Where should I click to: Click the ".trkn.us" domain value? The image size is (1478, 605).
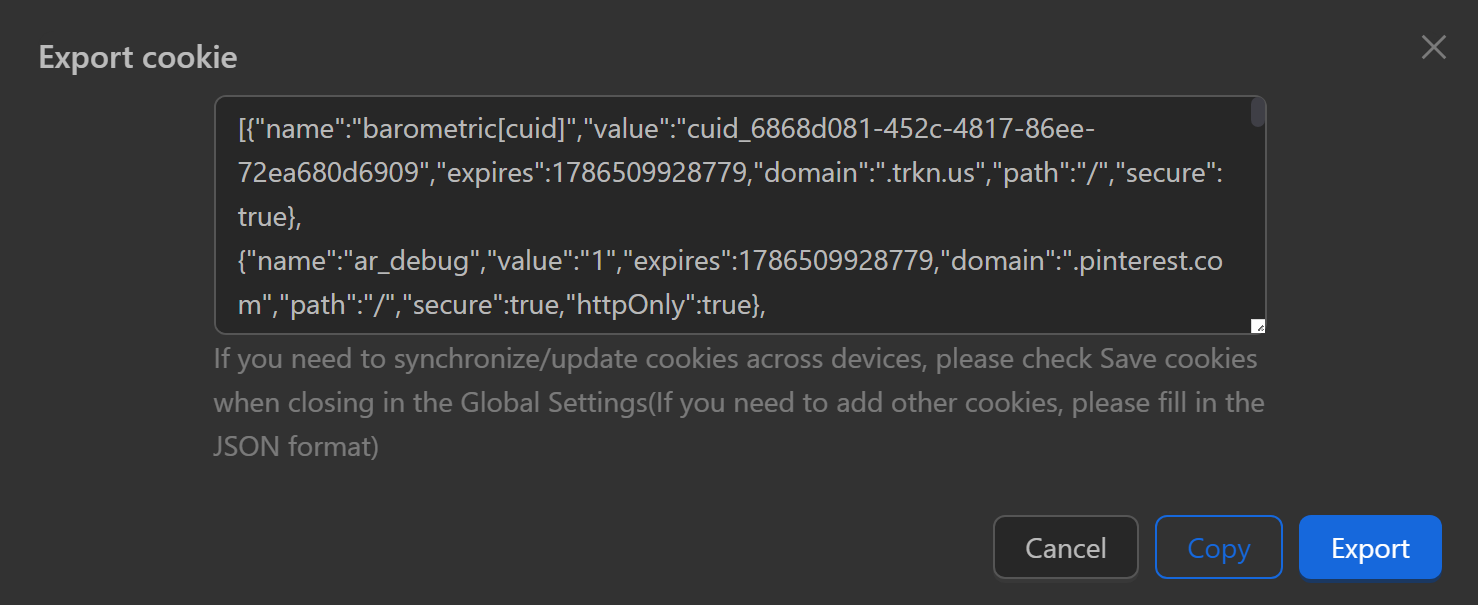(932, 173)
